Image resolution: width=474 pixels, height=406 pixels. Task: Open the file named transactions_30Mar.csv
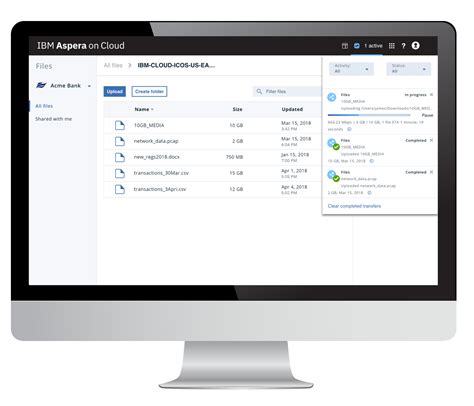pos(161,173)
